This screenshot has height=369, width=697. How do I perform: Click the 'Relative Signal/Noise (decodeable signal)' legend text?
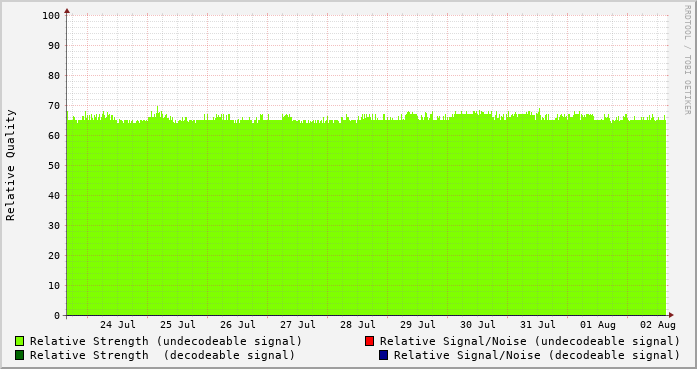537,355
